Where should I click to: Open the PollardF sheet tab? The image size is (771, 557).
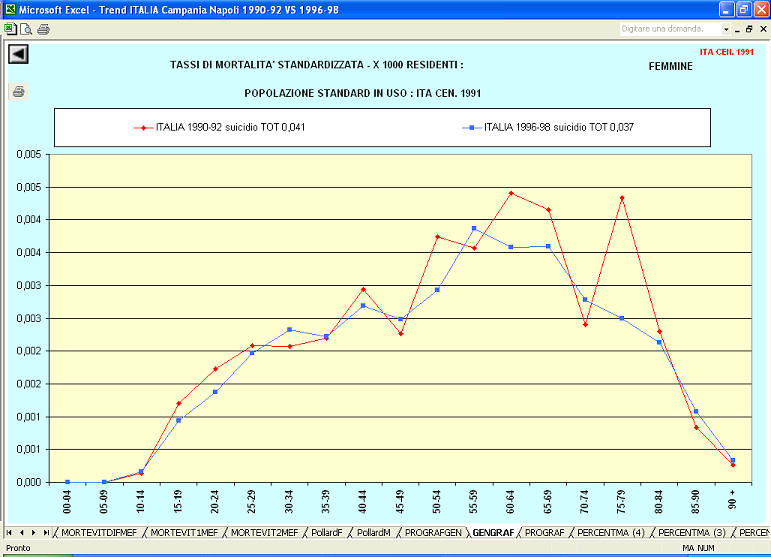click(326, 532)
